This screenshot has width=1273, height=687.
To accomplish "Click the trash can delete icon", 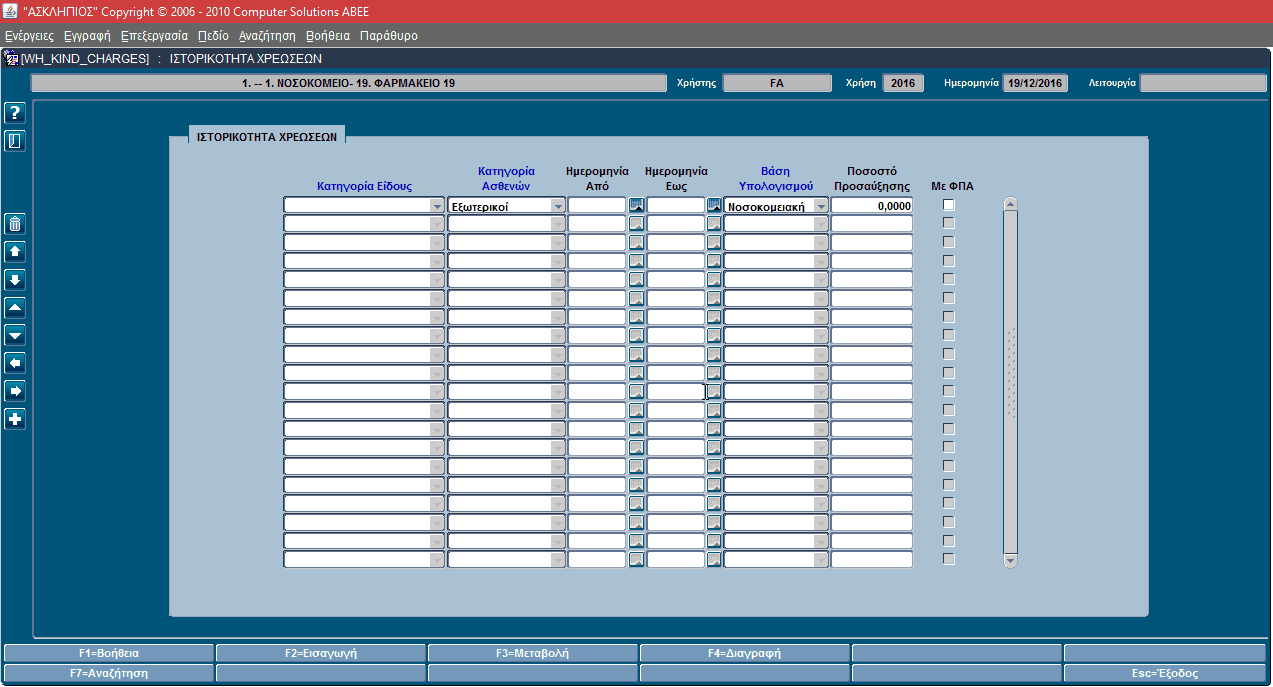I will [x=15, y=224].
